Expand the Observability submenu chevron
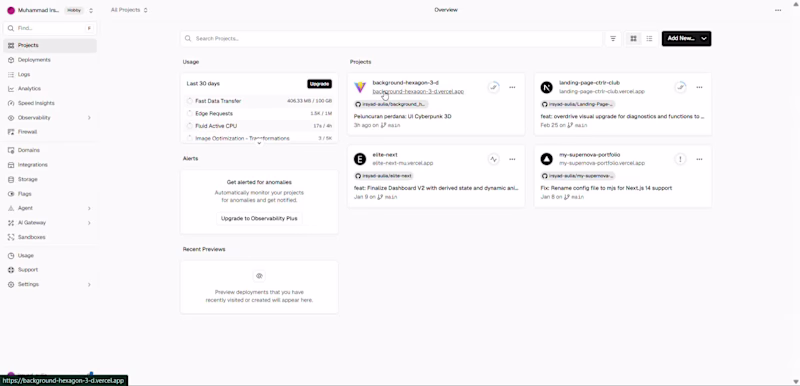This screenshot has height=386, width=800. pyautogui.click(x=89, y=118)
